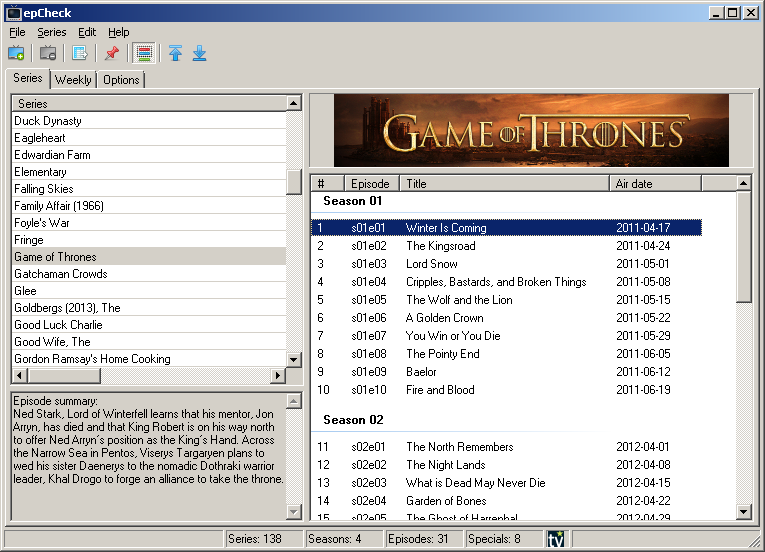
Task: Switch to the Options tab
Action: point(121,80)
